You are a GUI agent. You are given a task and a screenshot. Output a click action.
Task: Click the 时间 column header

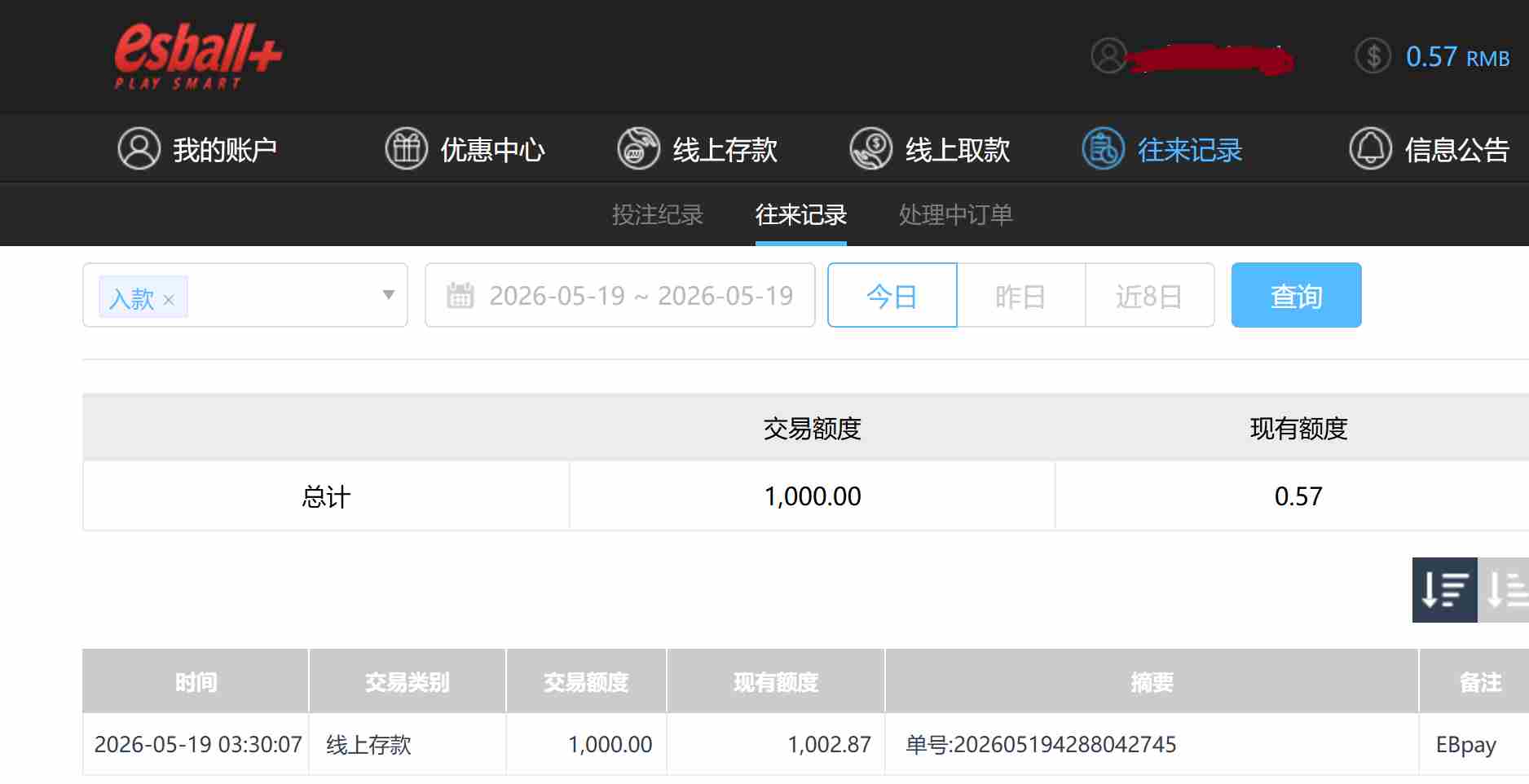(196, 681)
